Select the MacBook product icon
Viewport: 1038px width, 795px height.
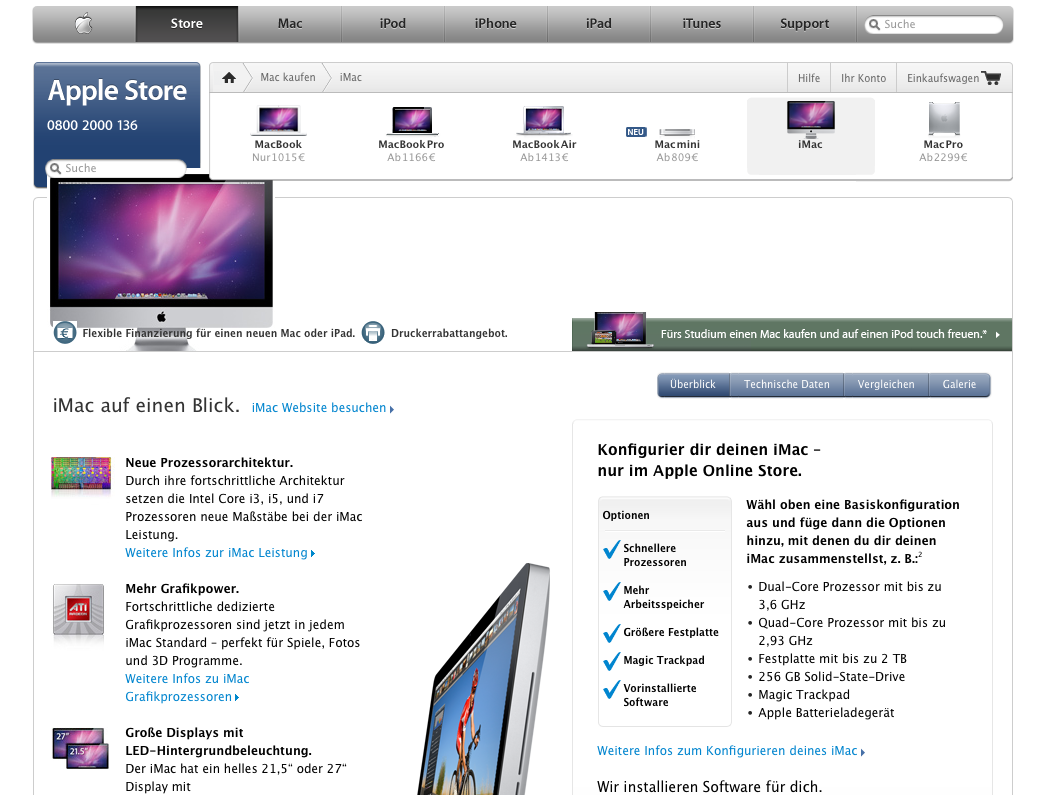[278, 120]
